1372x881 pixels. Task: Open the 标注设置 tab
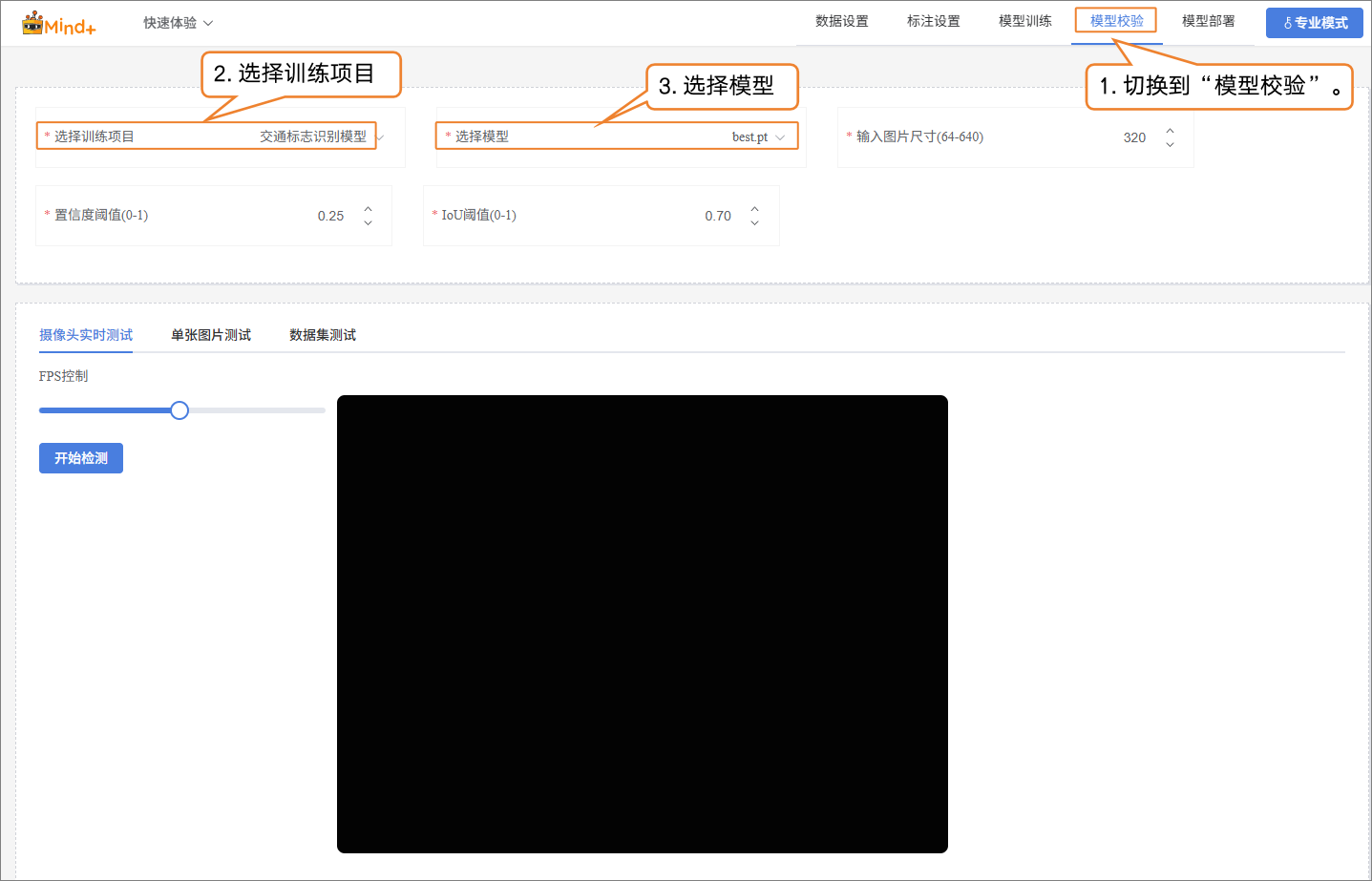click(933, 21)
